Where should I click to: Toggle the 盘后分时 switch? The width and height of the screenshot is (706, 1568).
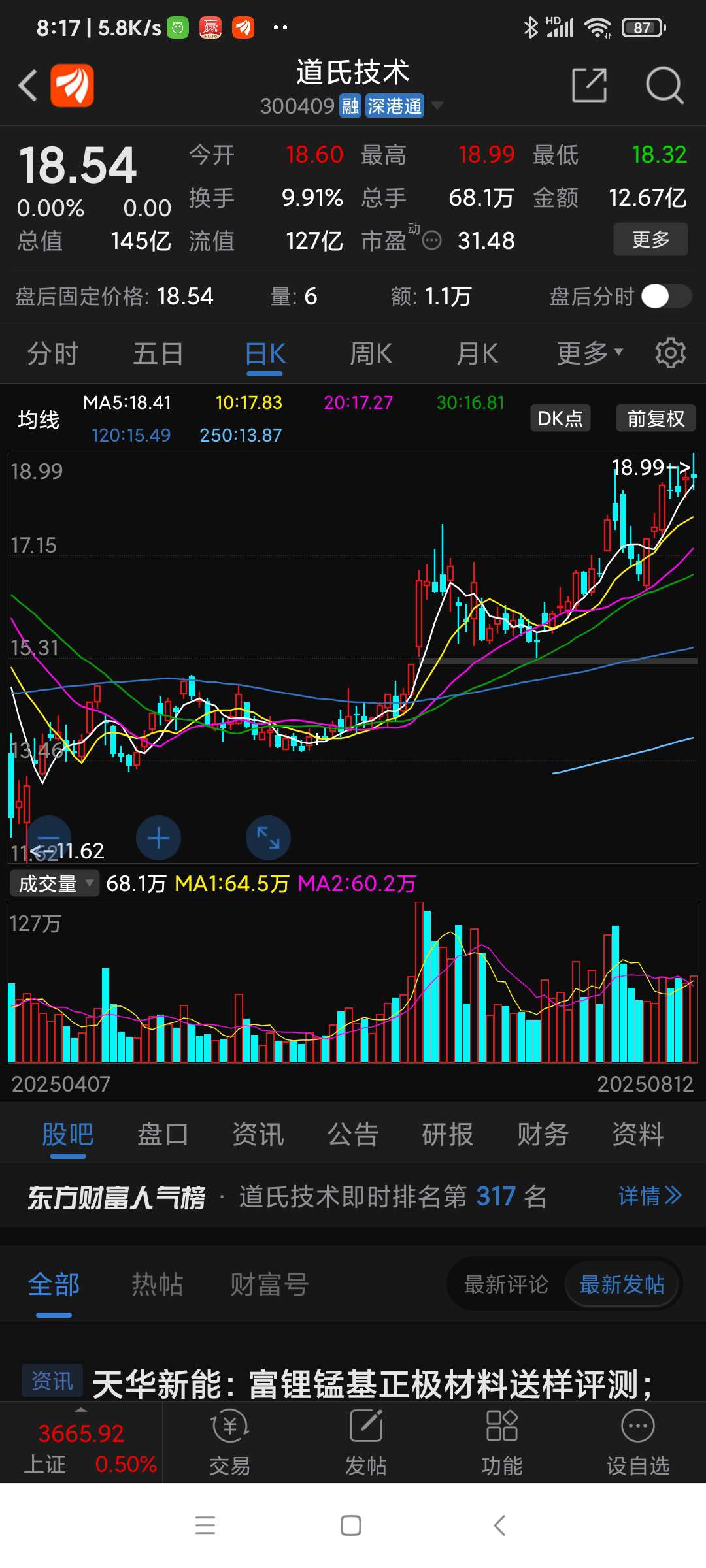(x=666, y=296)
